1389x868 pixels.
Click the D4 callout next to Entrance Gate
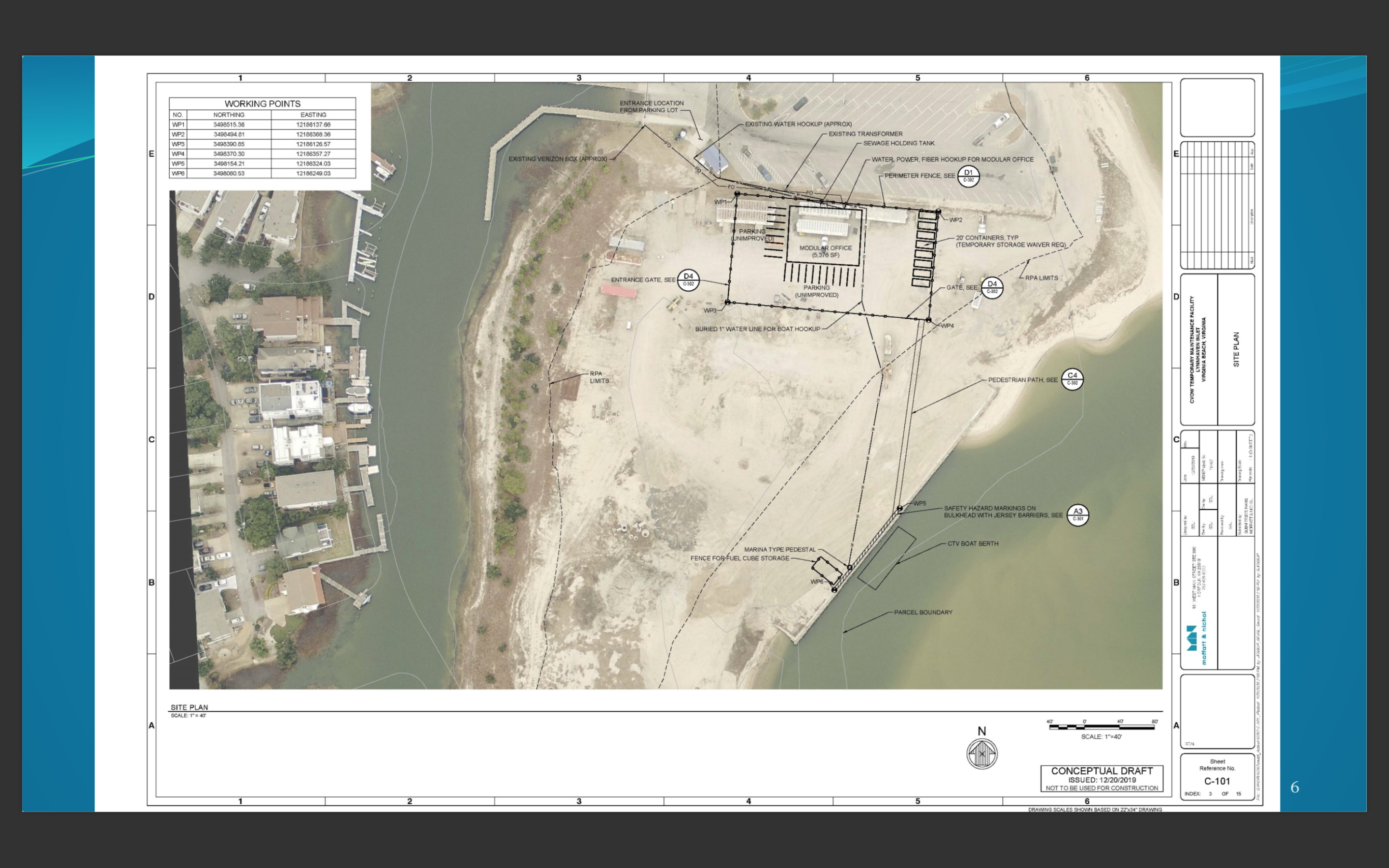point(688,280)
